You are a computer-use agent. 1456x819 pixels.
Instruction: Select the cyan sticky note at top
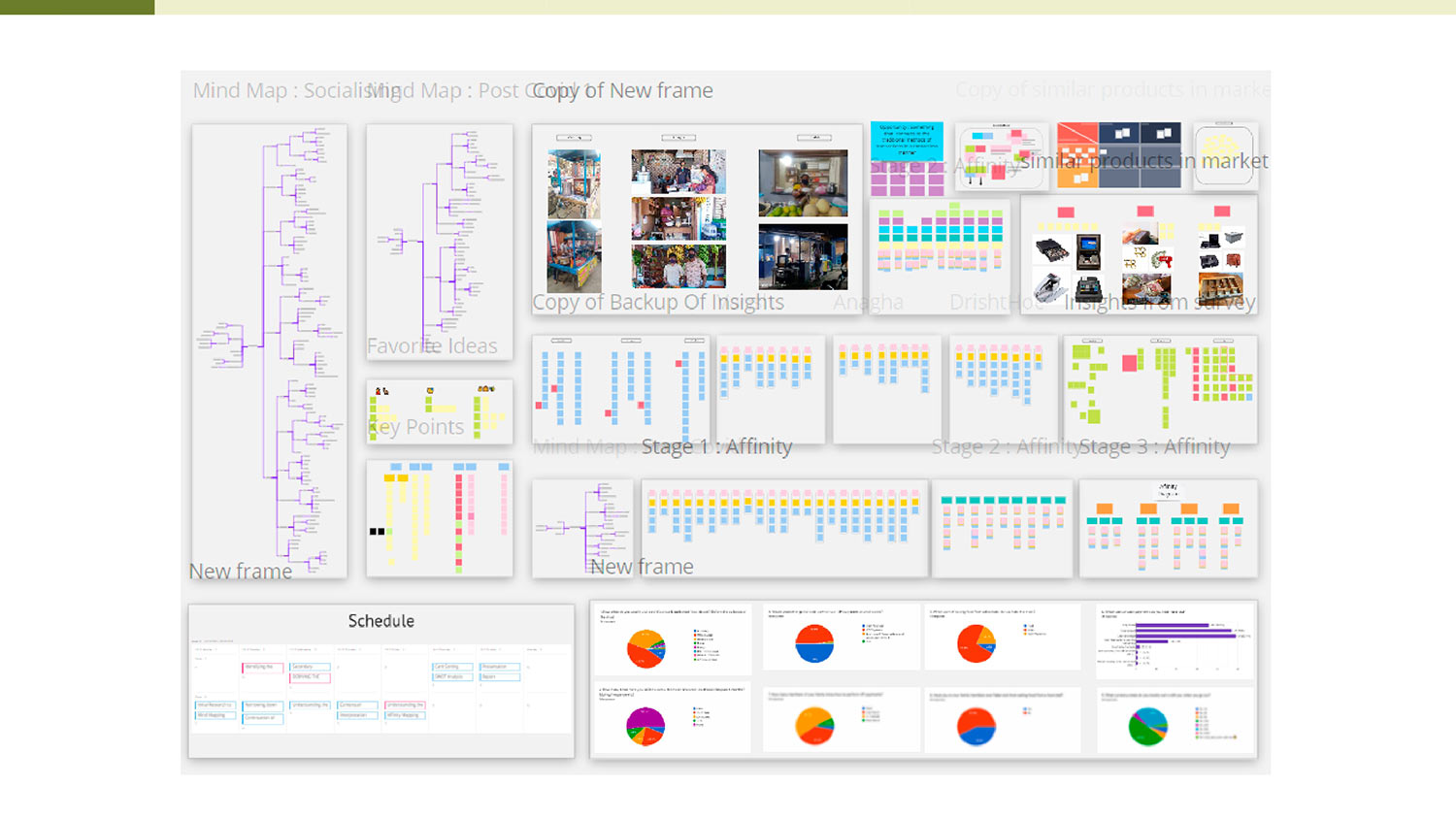[907, 141]
